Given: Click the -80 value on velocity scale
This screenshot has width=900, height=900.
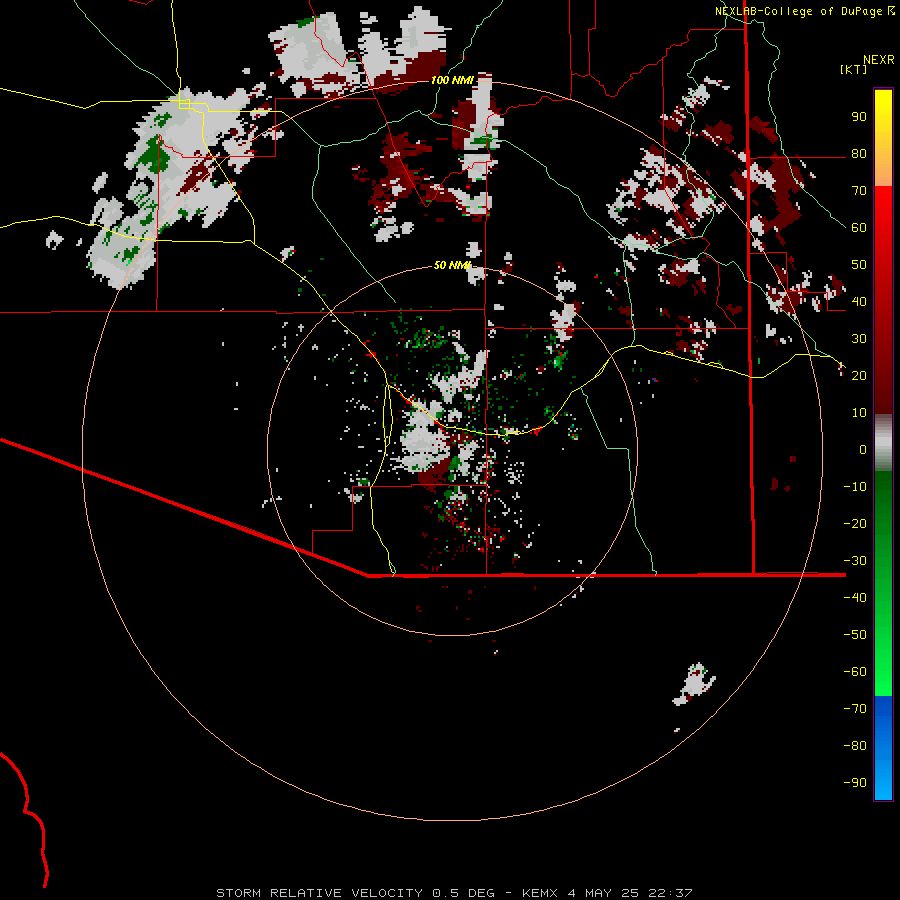Looking at the screenshot, I should coord(855,746).
